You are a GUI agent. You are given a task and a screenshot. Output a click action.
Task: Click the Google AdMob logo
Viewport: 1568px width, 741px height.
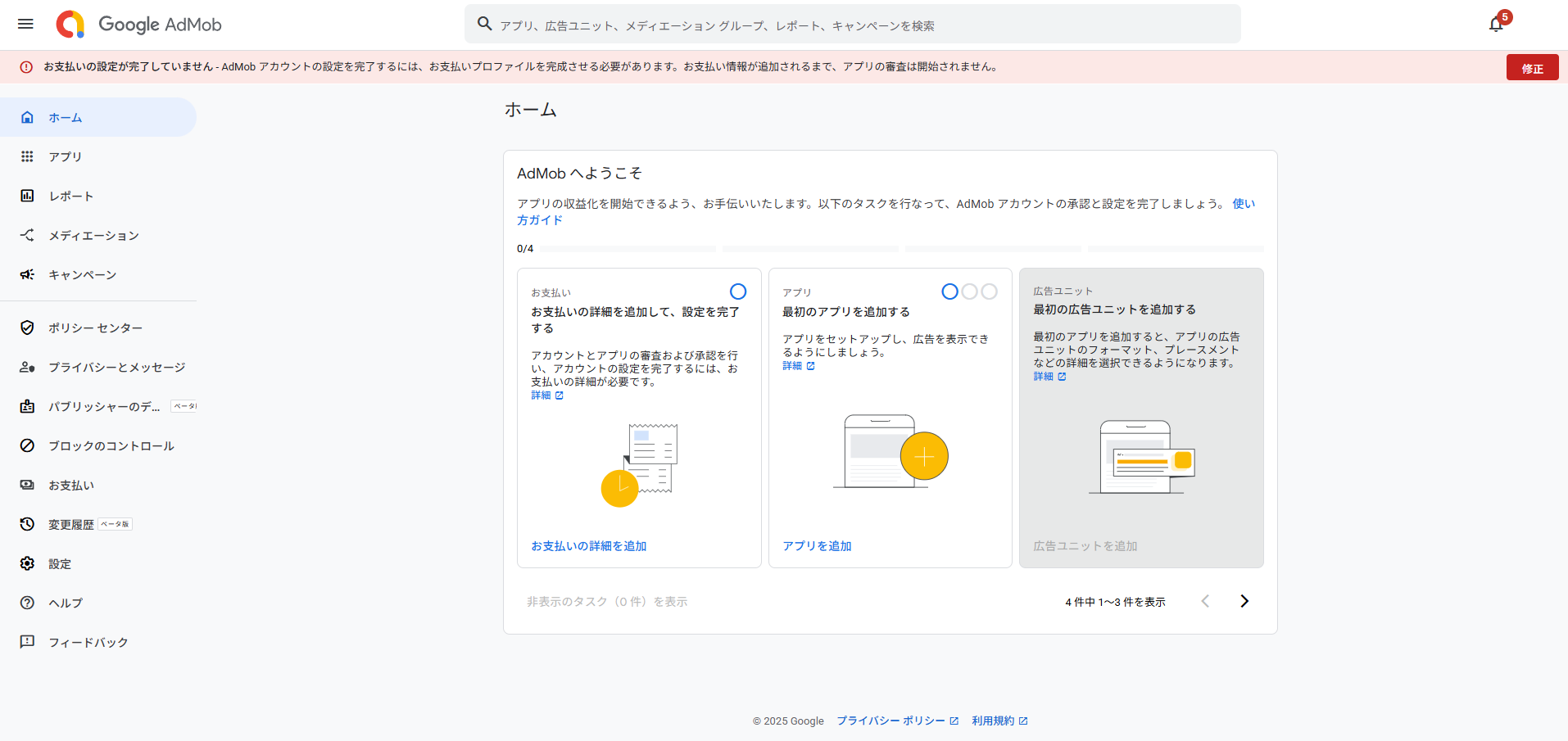[x=139, y=25]
